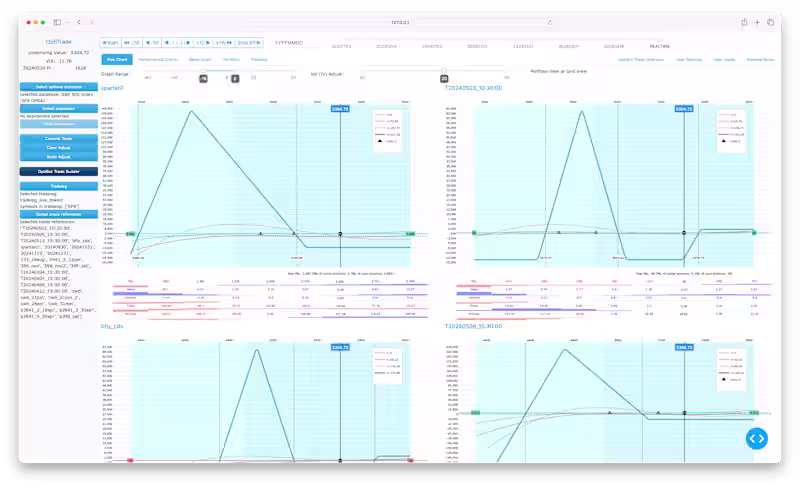Show tab overview icon in browser
The width and height of the screenshot is (800, 488).
click(770, 22)
